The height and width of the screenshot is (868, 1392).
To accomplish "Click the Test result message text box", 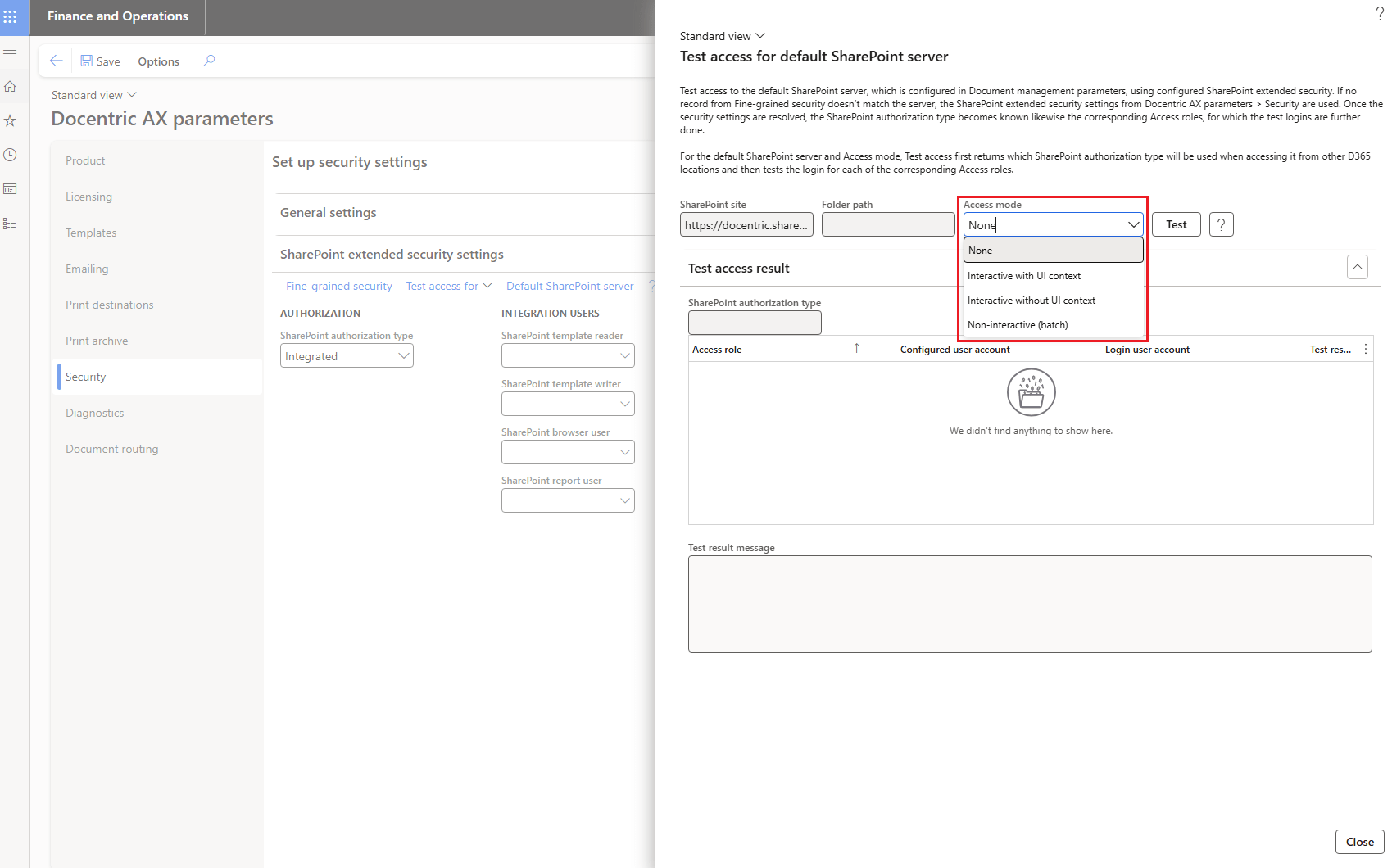I will tap(1029, 604).
